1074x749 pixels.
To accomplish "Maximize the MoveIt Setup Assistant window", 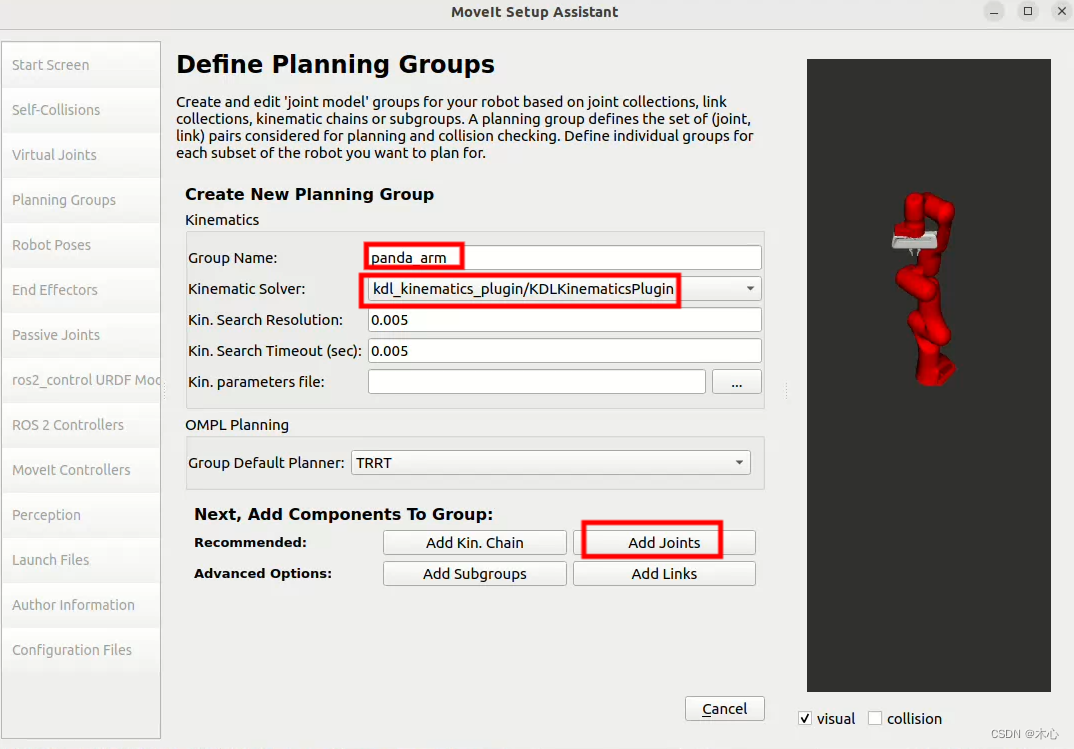I will (1028, 12).
